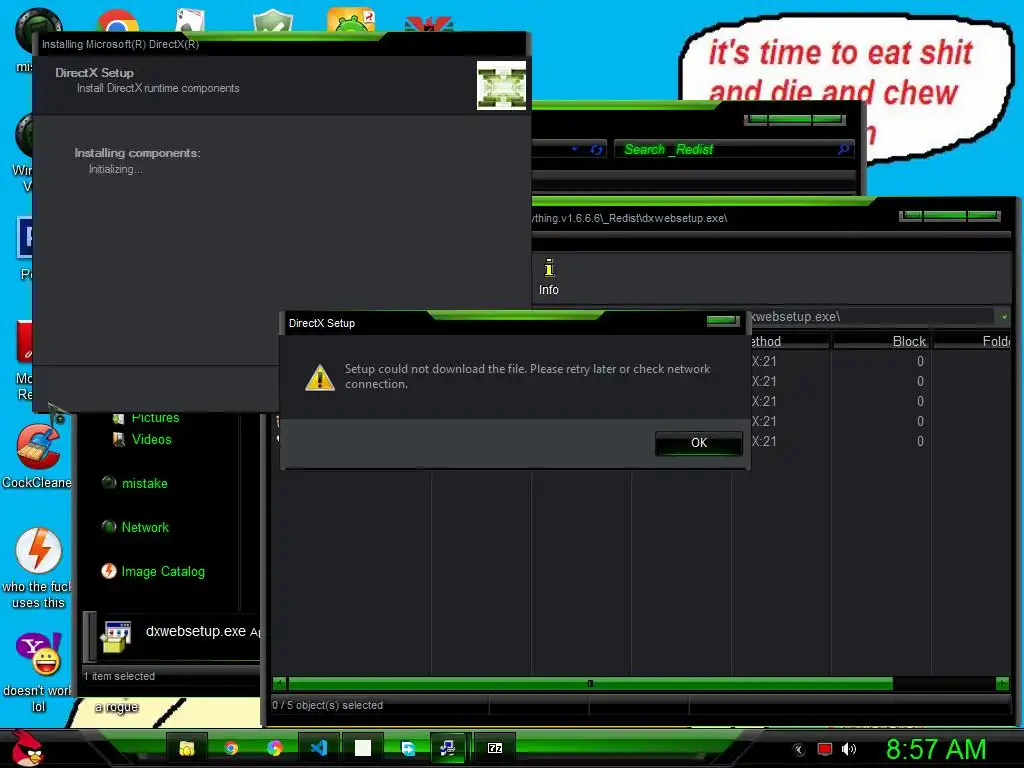Viewport: 1024px width, 768px height.
Task: Open the Explorer address bar history dropdown arrow
Action: [575, 149]
